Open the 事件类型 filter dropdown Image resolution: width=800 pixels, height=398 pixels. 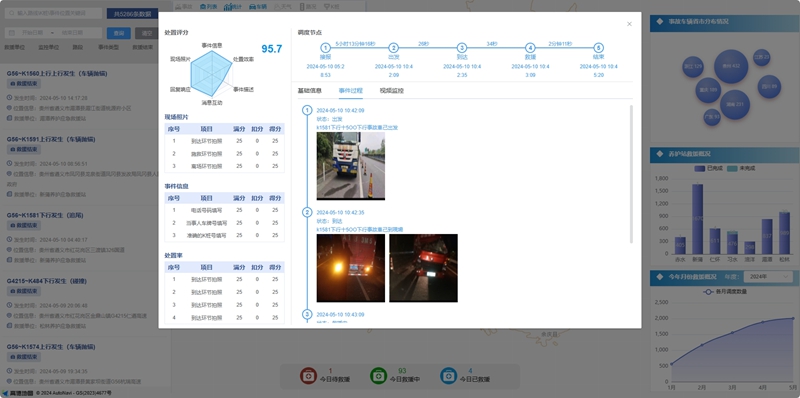[x=109, y=47]
